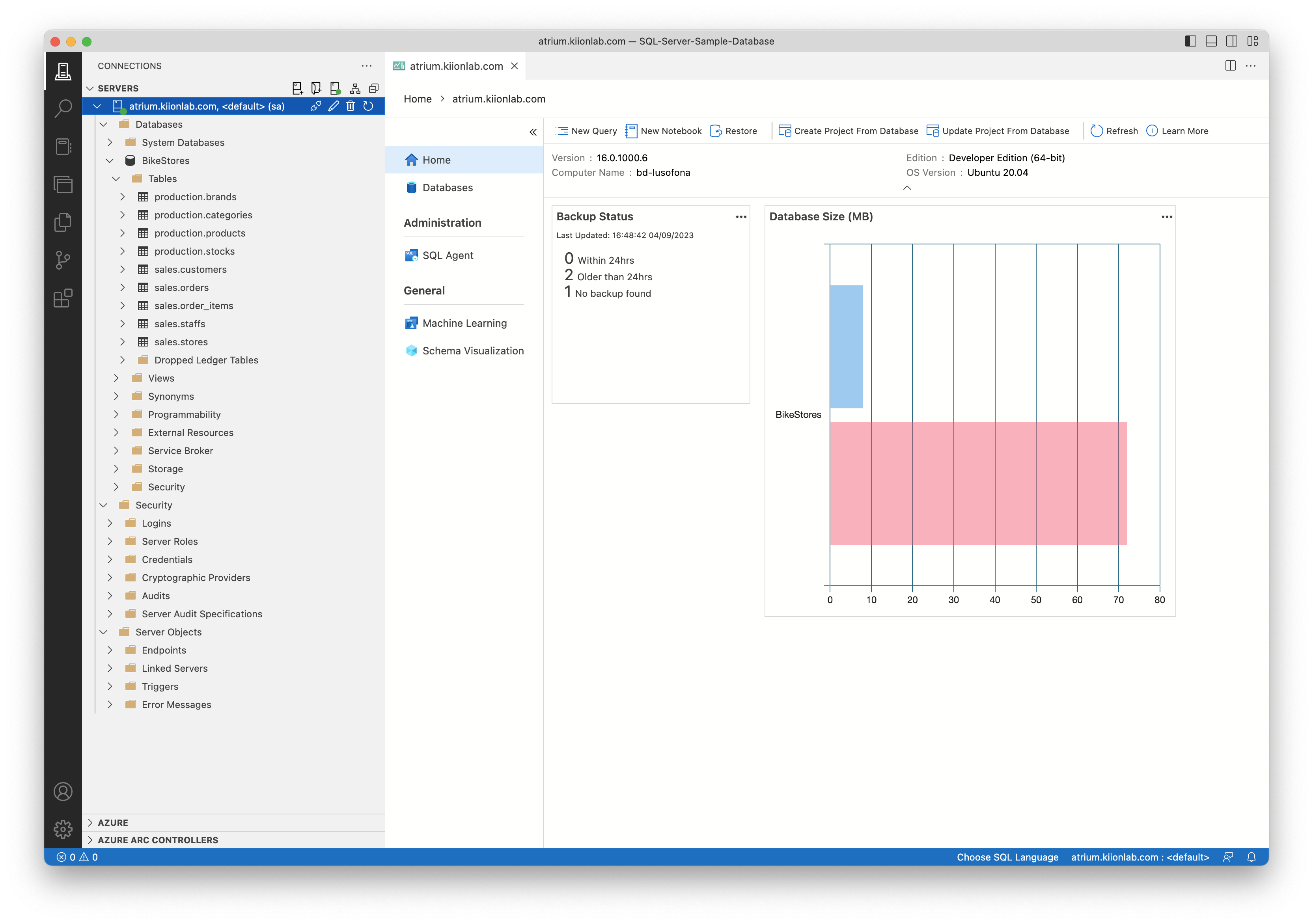This screenshot has height=924, width=1313.
Task: Expand the production.brands table node
Action: coord(122,197)
